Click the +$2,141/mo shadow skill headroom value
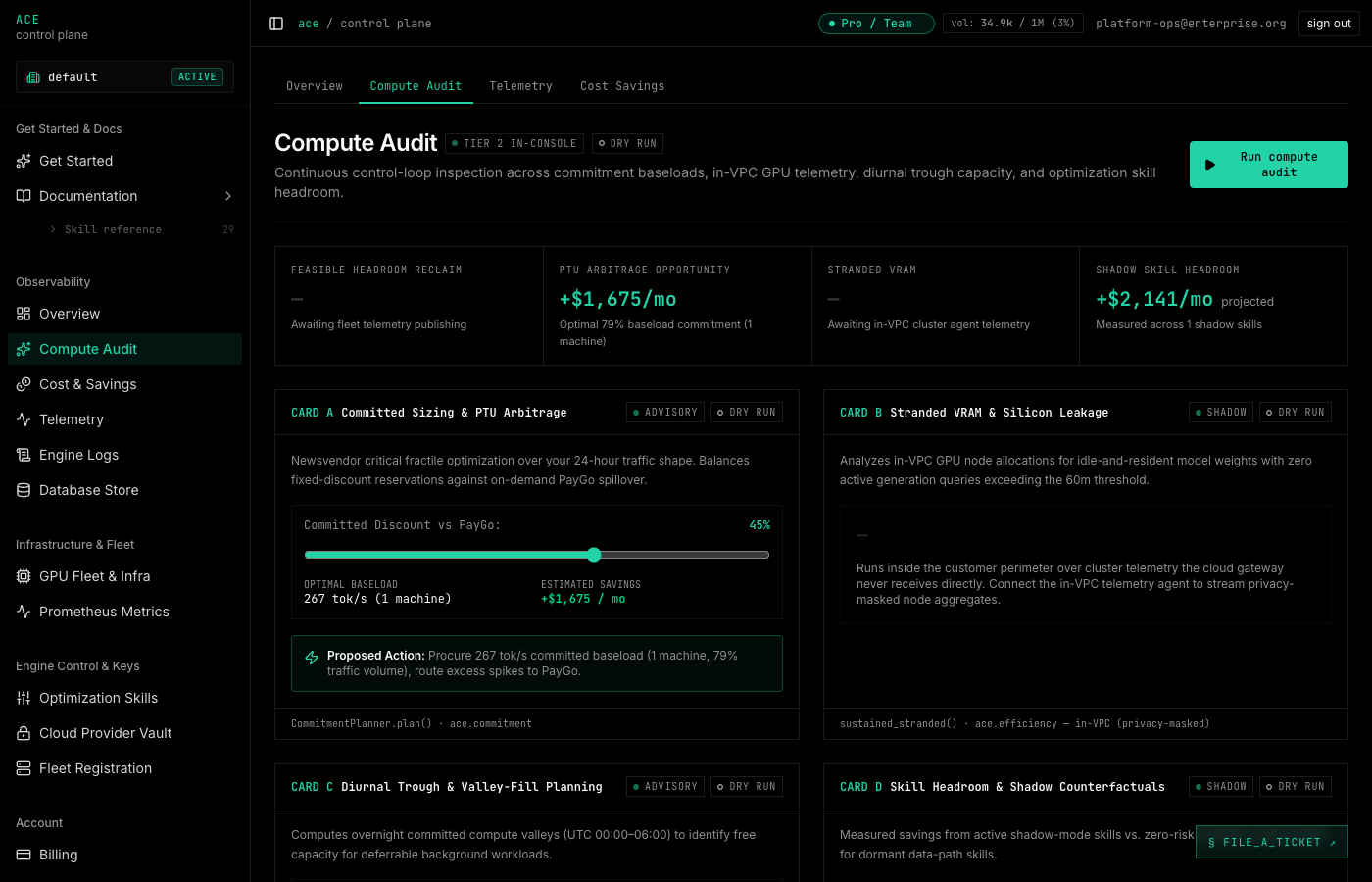This screenshot has height=882, width=1372. [x=1154, y=299]
